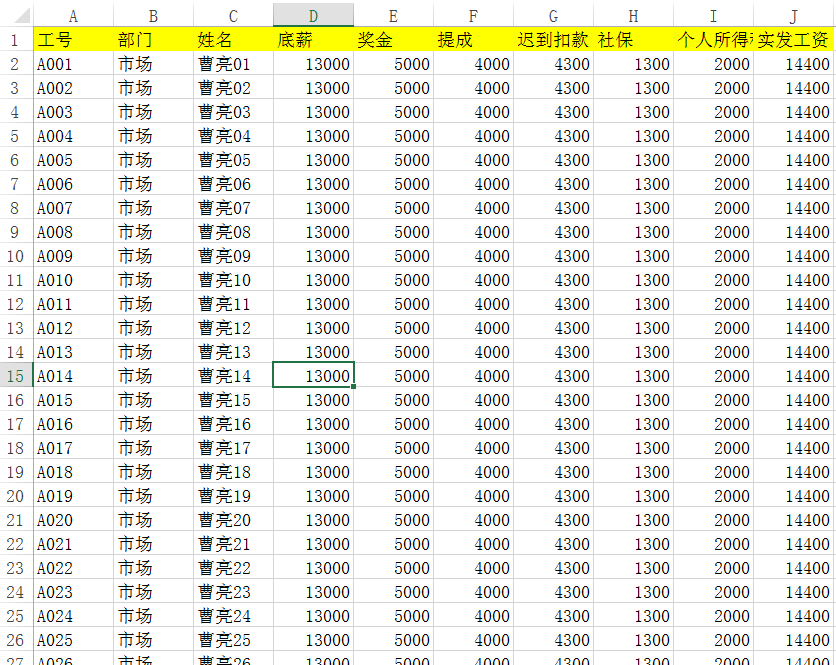Select 14400 net pay cell in row 26

[x=794, y=640]
